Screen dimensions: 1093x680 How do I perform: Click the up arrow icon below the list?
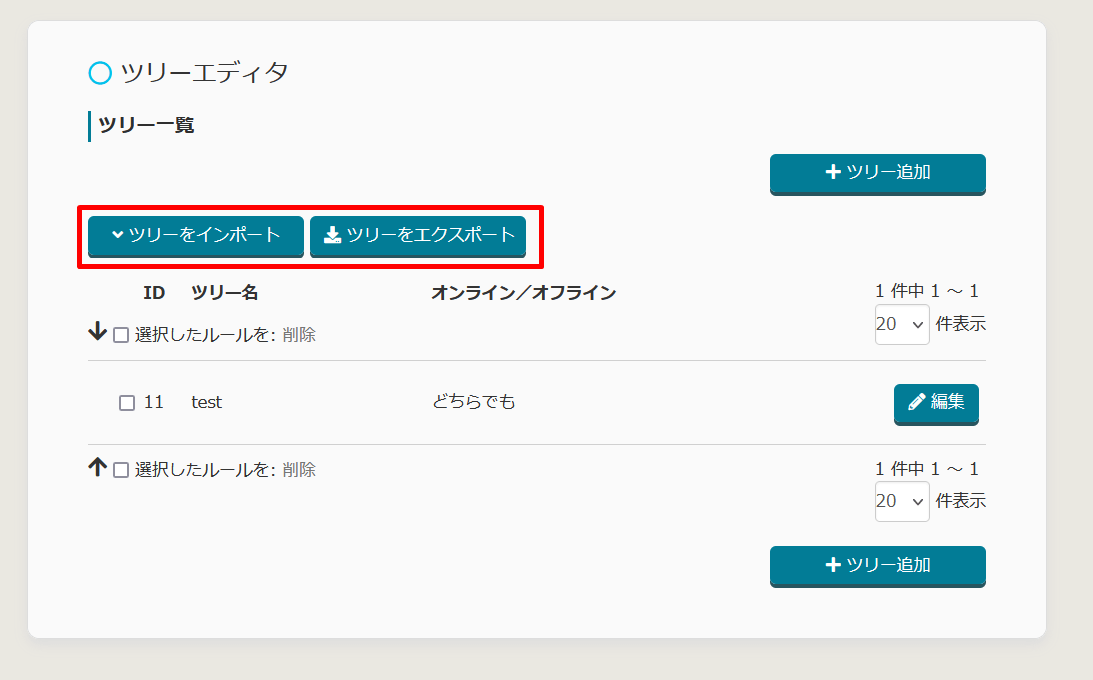[x=97, y=467]
